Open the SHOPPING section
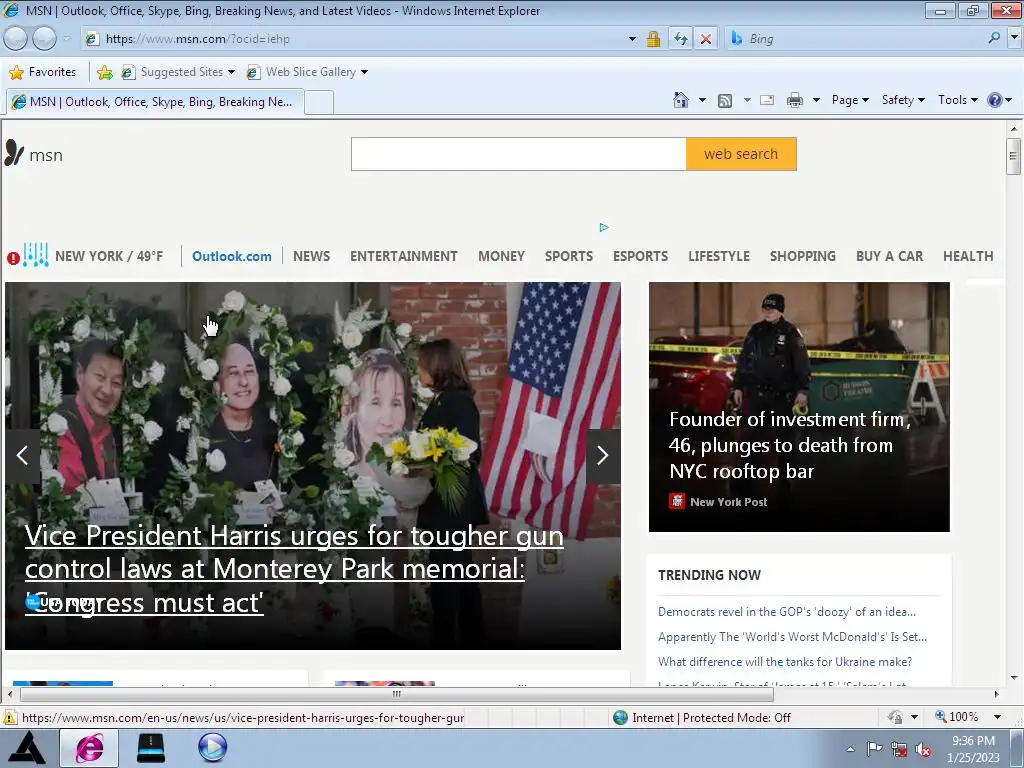1024x768 pixels. click(803, 256)
